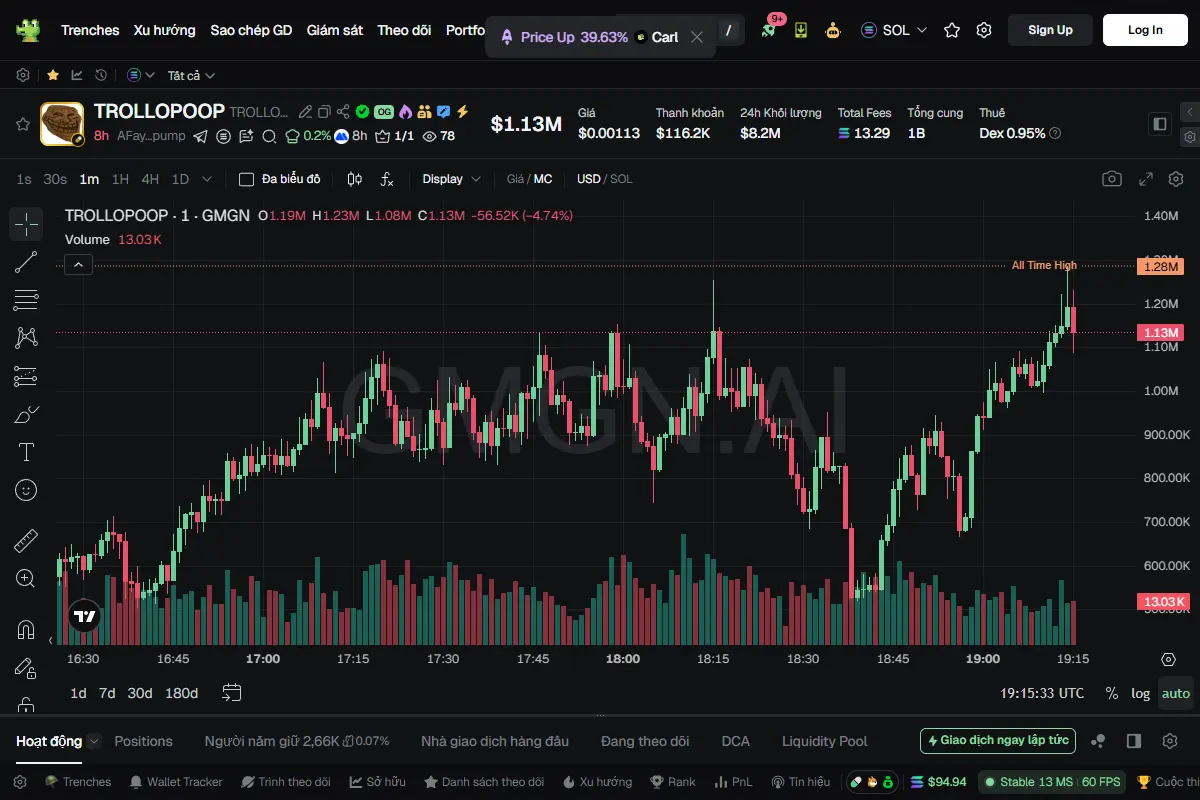Set chart range to 7d

click(x=107, y=693)
